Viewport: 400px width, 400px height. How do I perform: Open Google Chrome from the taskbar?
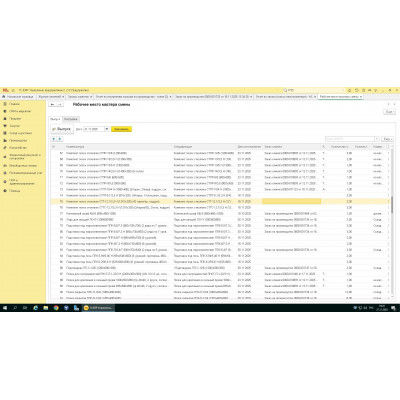pos(56,308)
